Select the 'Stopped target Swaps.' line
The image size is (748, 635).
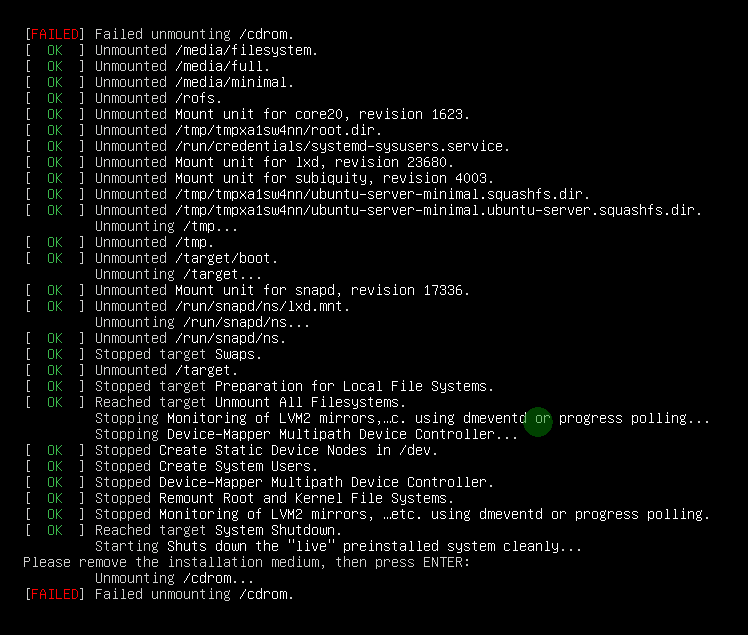coord(178,354)
